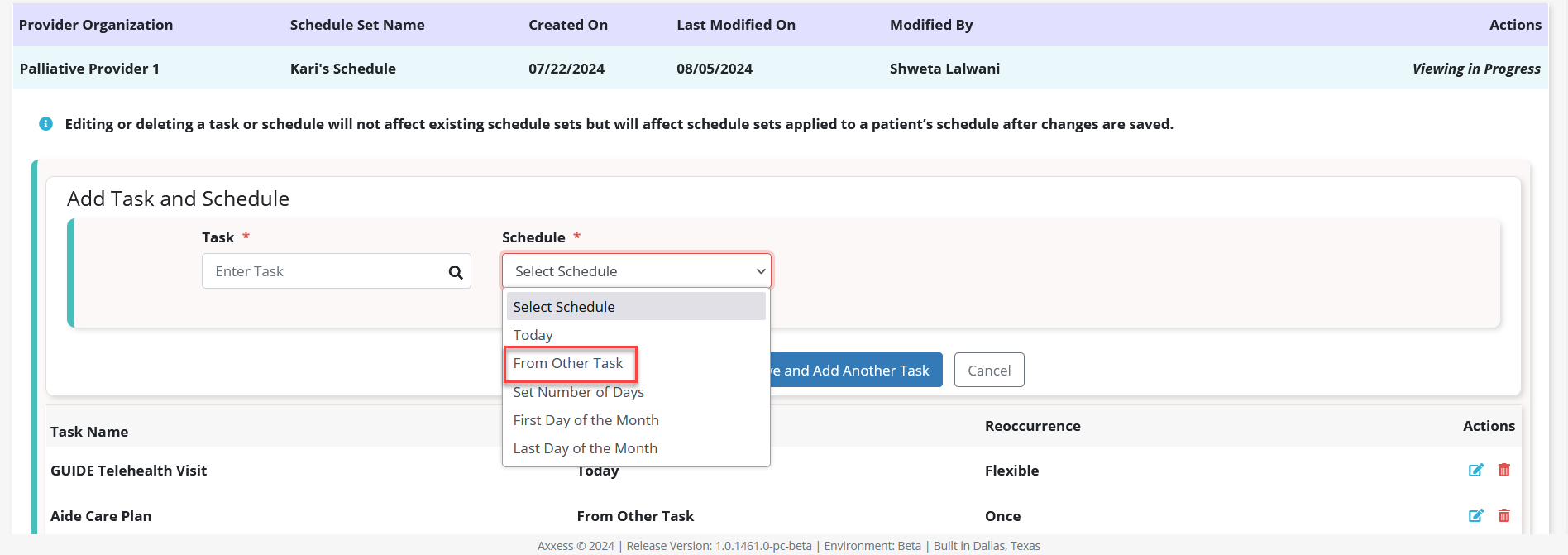Click the Task Name column header
Screen dimensions: 1568x555
[89, 432]
